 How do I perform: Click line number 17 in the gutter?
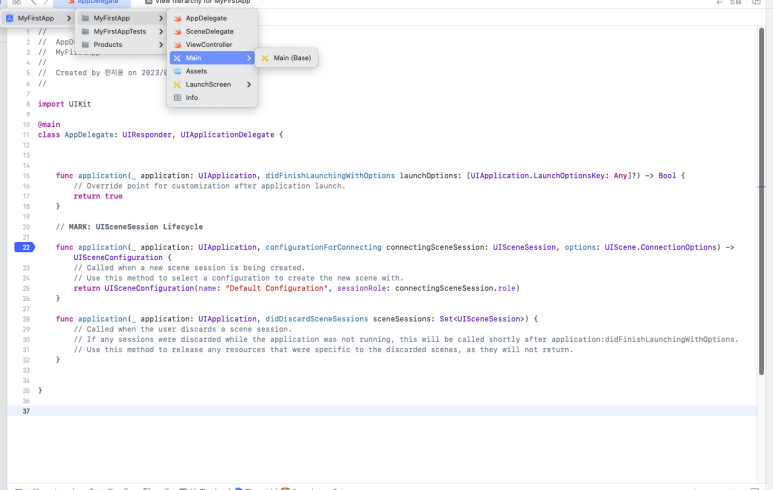(x=26, y=196)
